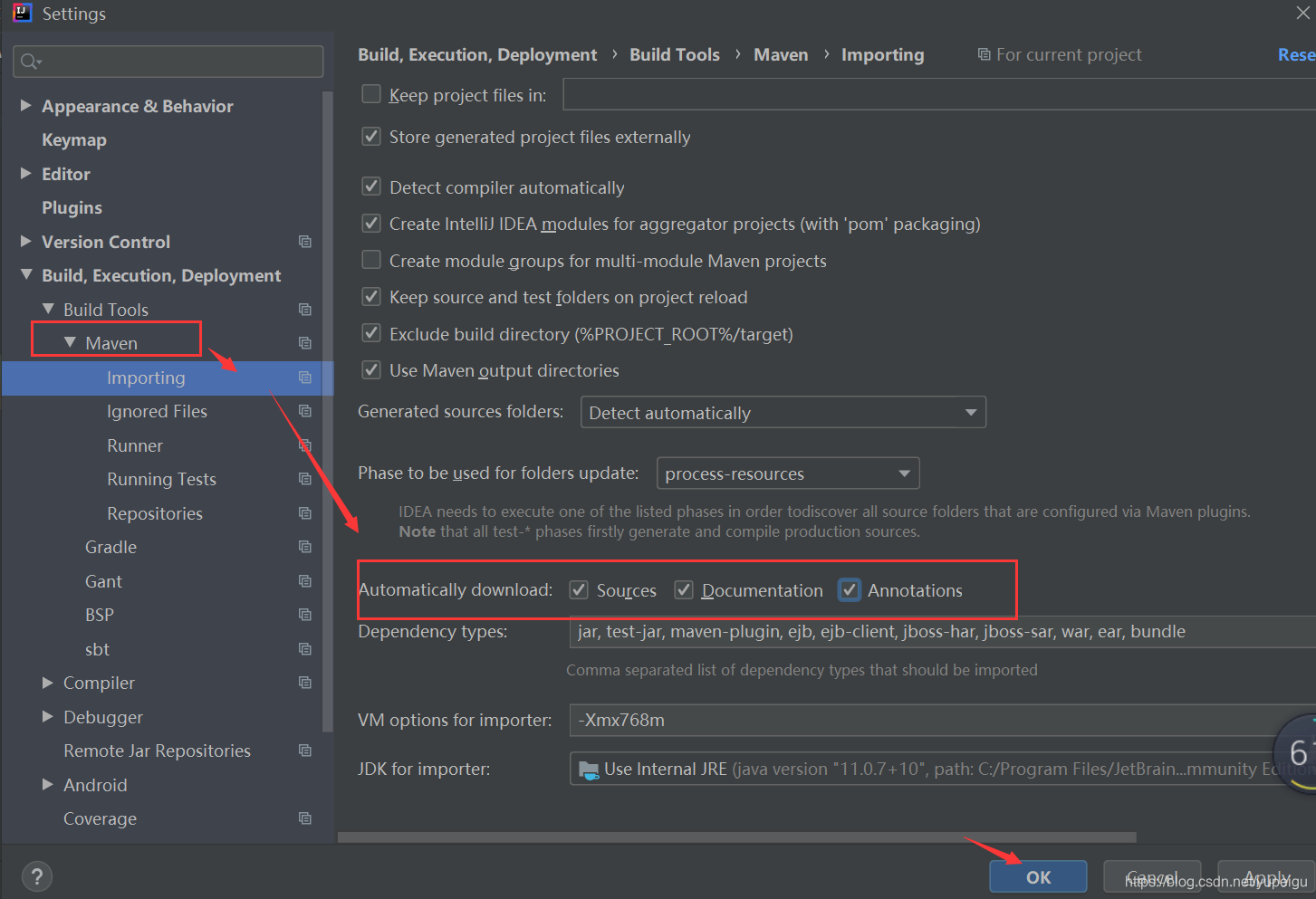This screenshot has height=899, width=1316.
Task: Click Build Tools in the breadcrumb
Action: (x=675, y=54)
